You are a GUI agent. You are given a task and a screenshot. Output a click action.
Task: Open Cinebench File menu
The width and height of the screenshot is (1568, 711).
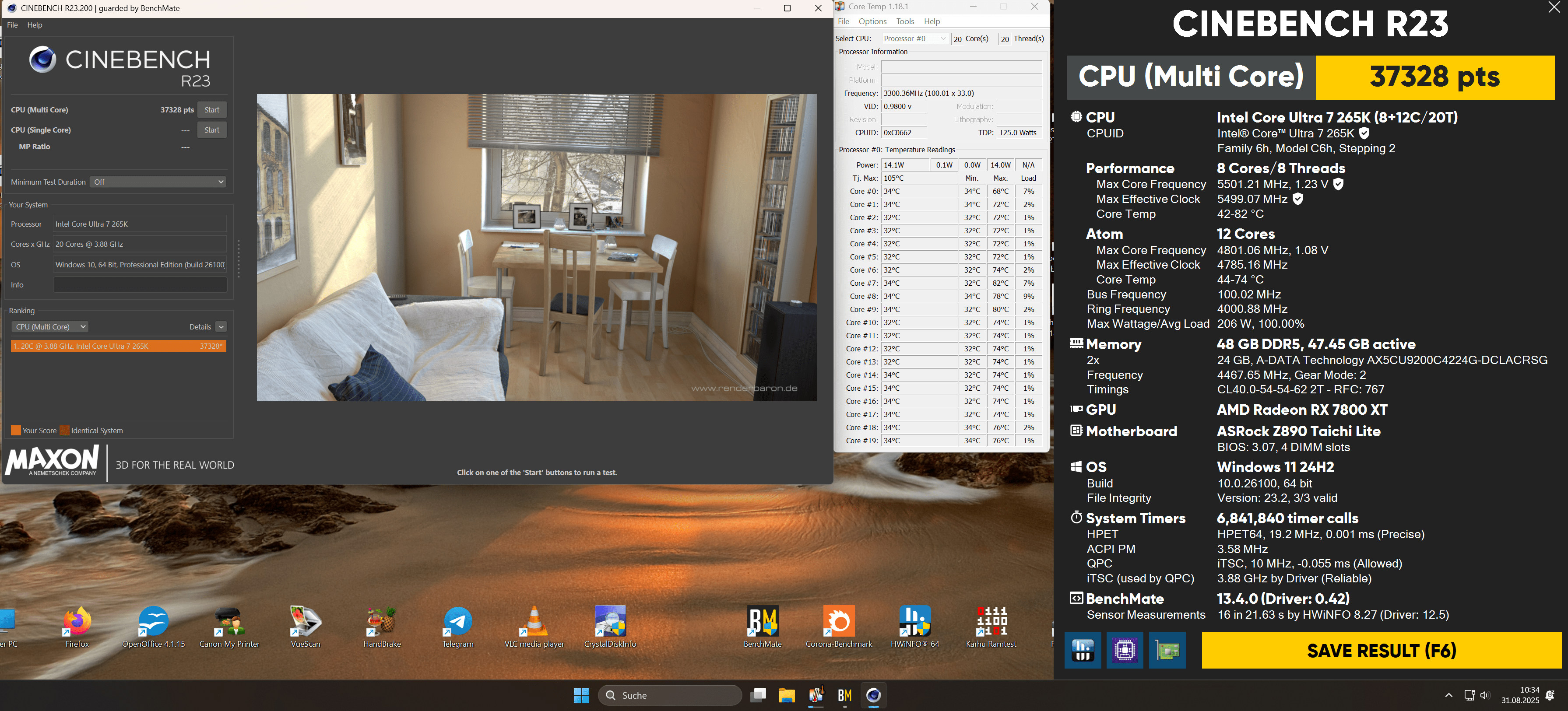coord(12,25)
